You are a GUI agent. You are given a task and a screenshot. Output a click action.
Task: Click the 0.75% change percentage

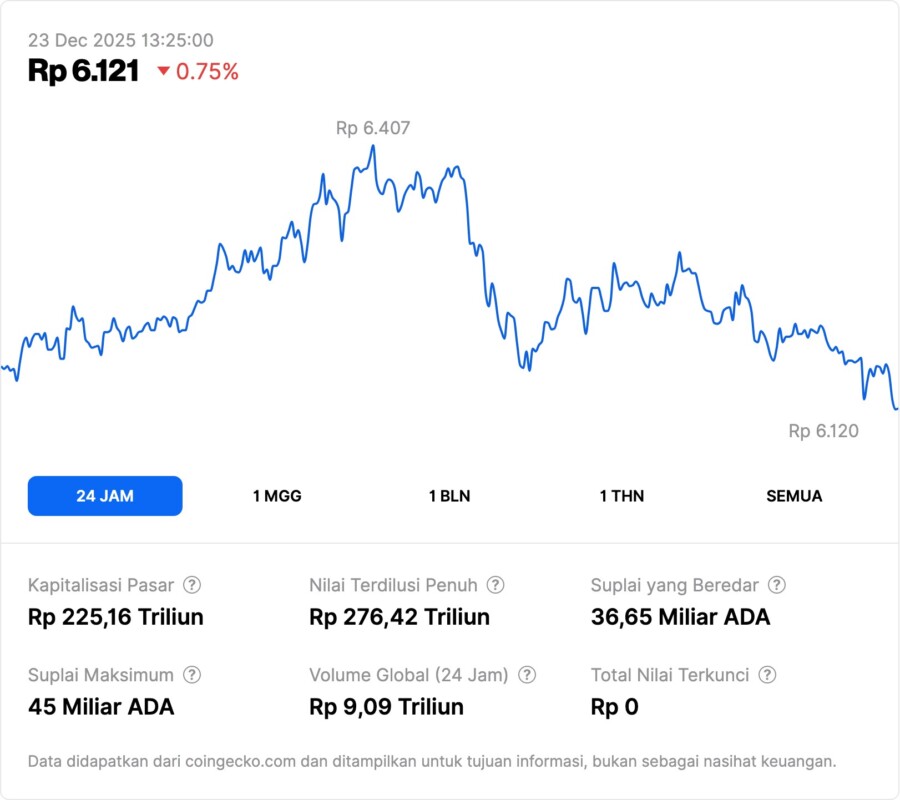[207, 72]
